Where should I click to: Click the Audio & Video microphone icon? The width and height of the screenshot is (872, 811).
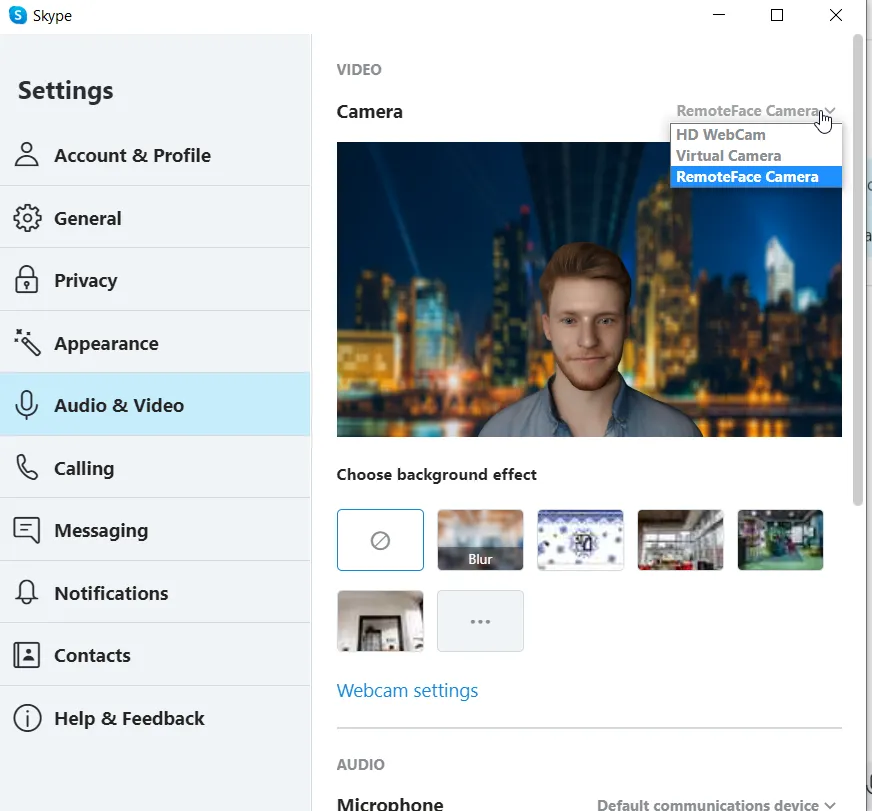point(27,405)
